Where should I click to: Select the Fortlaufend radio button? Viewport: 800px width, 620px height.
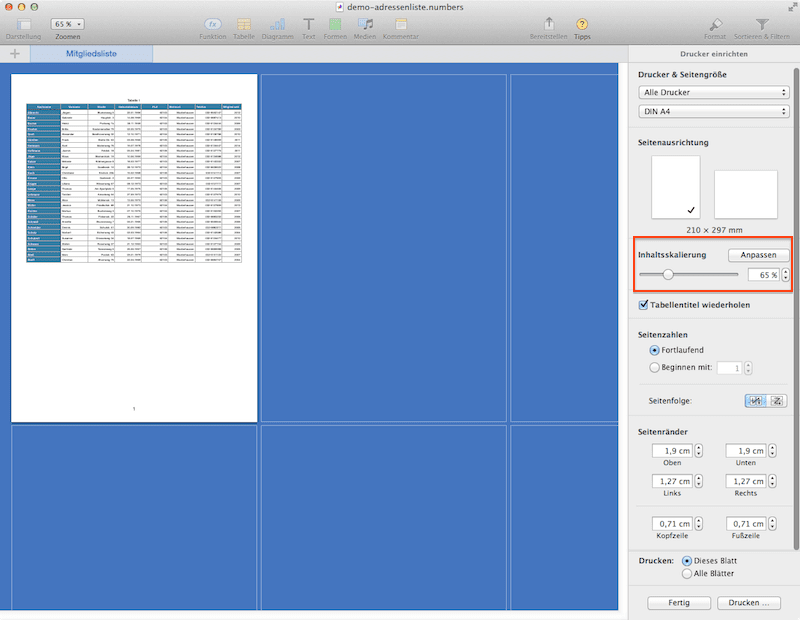[654, 351]
